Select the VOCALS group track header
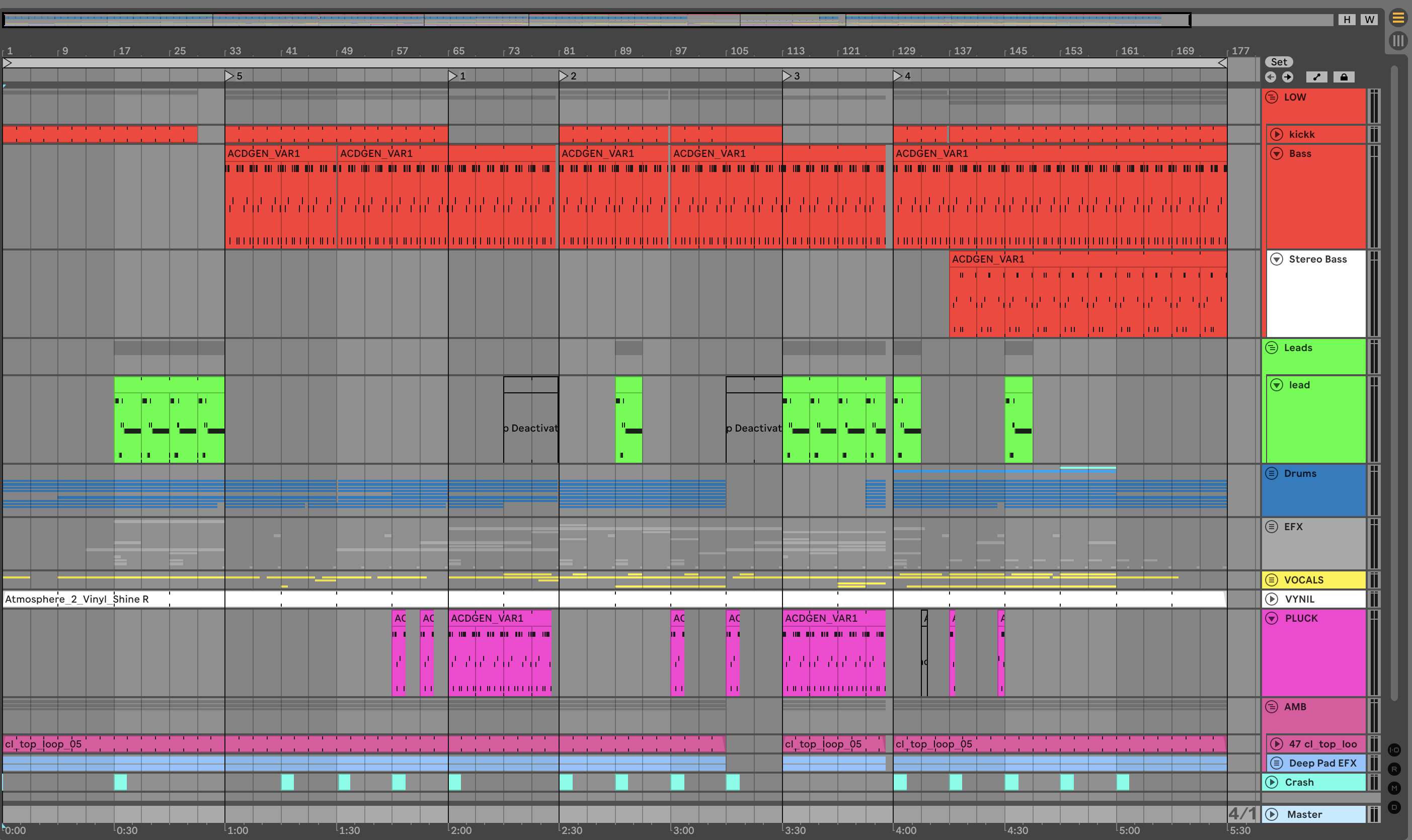 [1319, 579]
